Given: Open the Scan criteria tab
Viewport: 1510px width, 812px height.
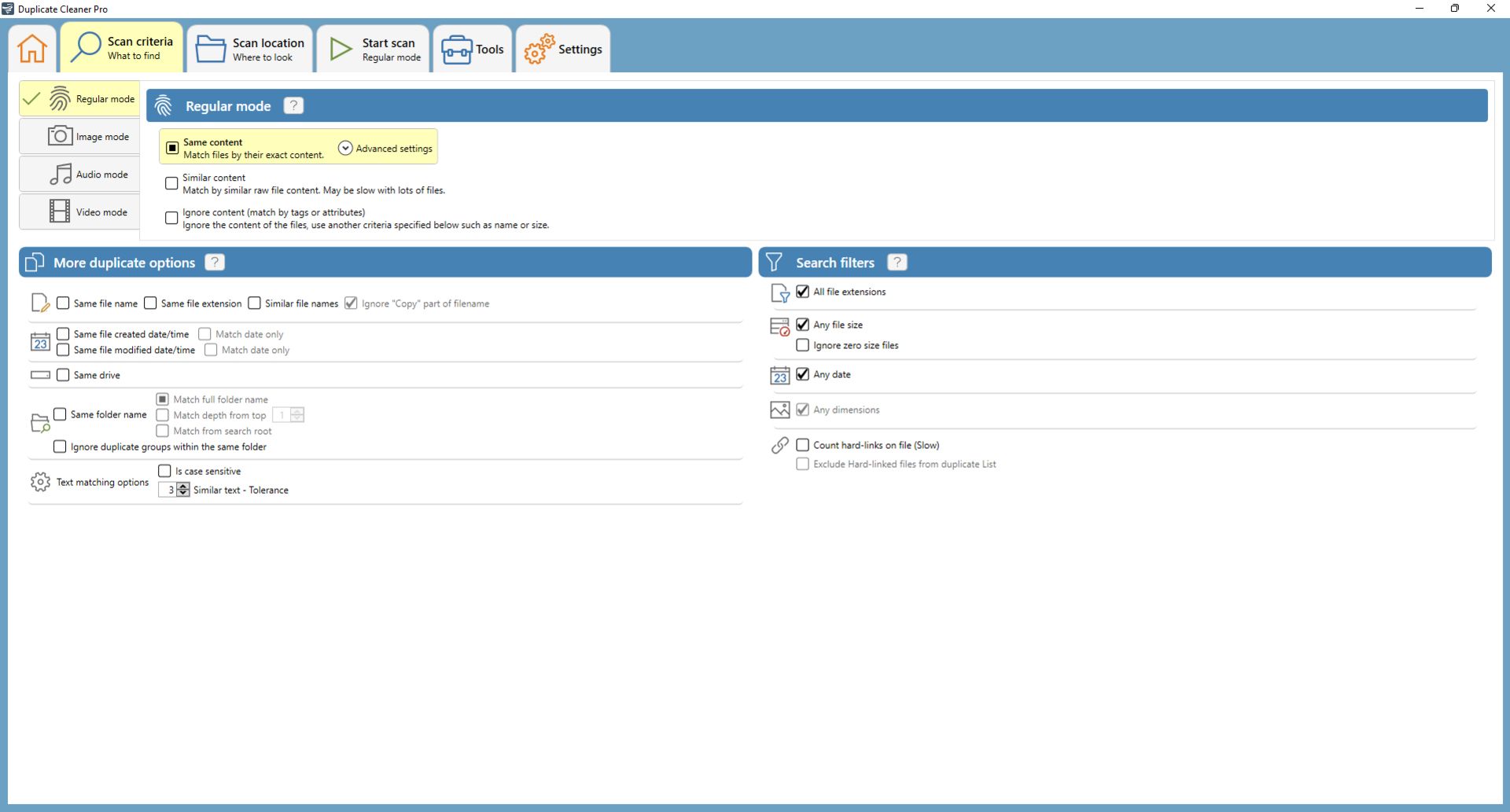Looking at the screenshot, I should (122, 48).
